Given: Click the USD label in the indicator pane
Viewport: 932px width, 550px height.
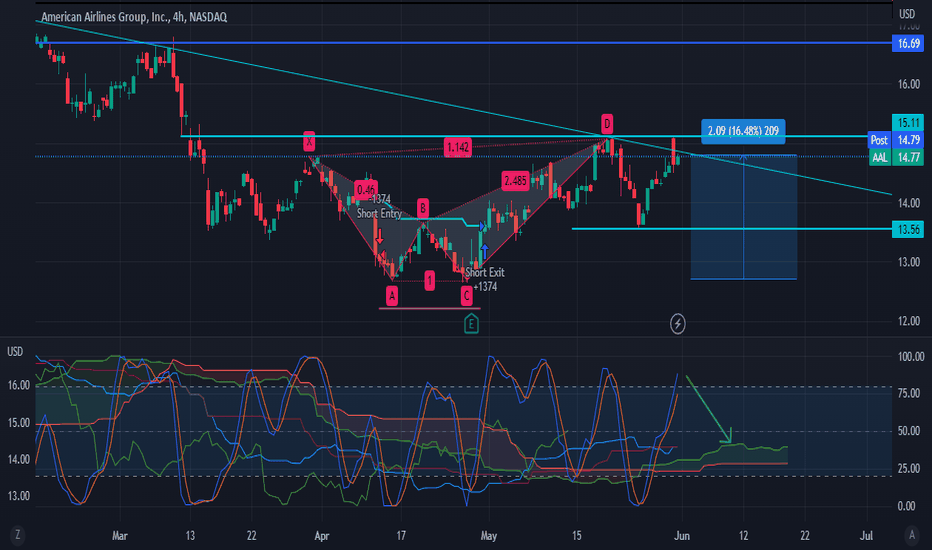Looking at the screenshot, I should pyautogui.click(x=15, y=351).
